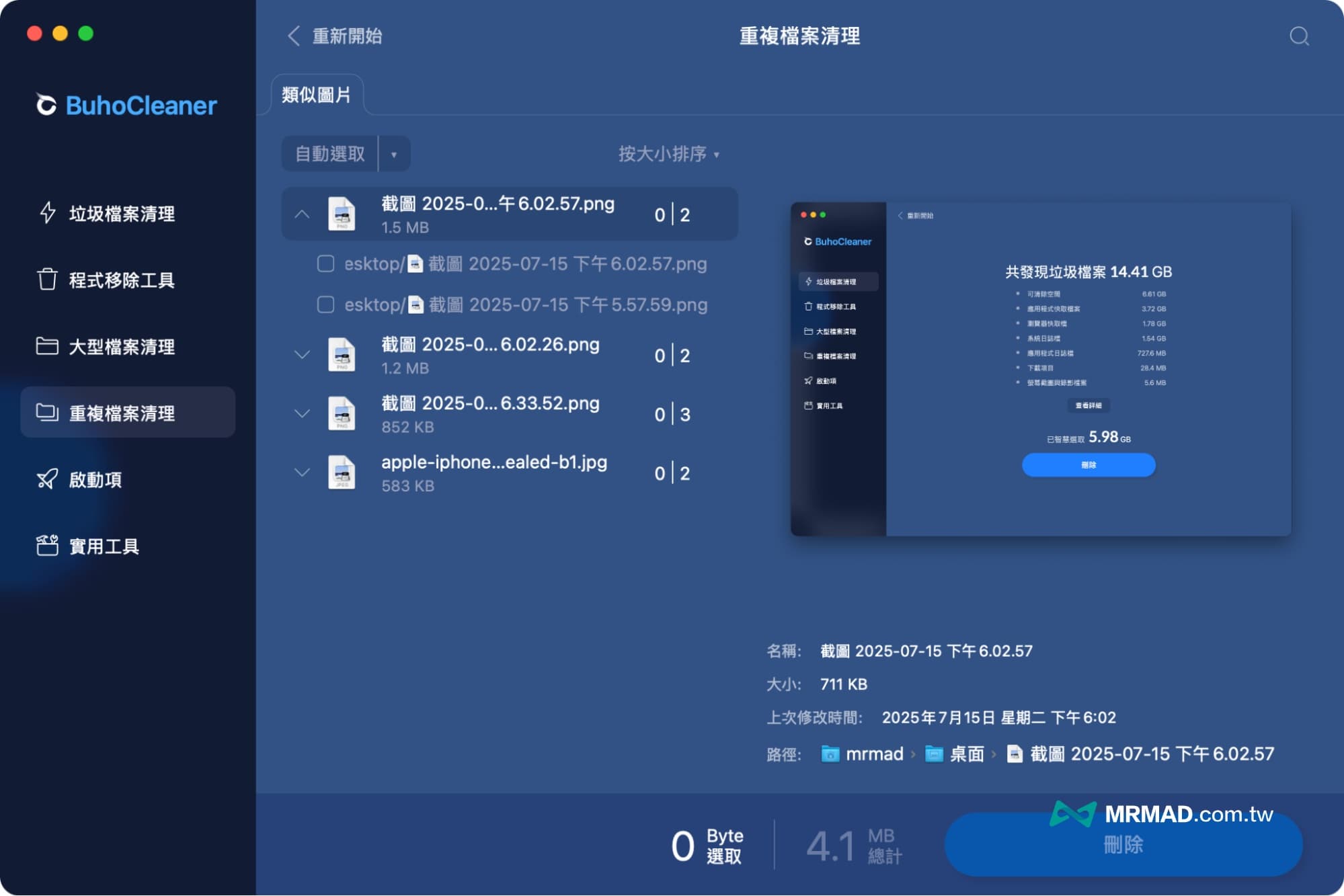This screenshot has height=896, width=1344.
Task: Open the 實用工具 toolbox icon
Action: coord(47,545)
